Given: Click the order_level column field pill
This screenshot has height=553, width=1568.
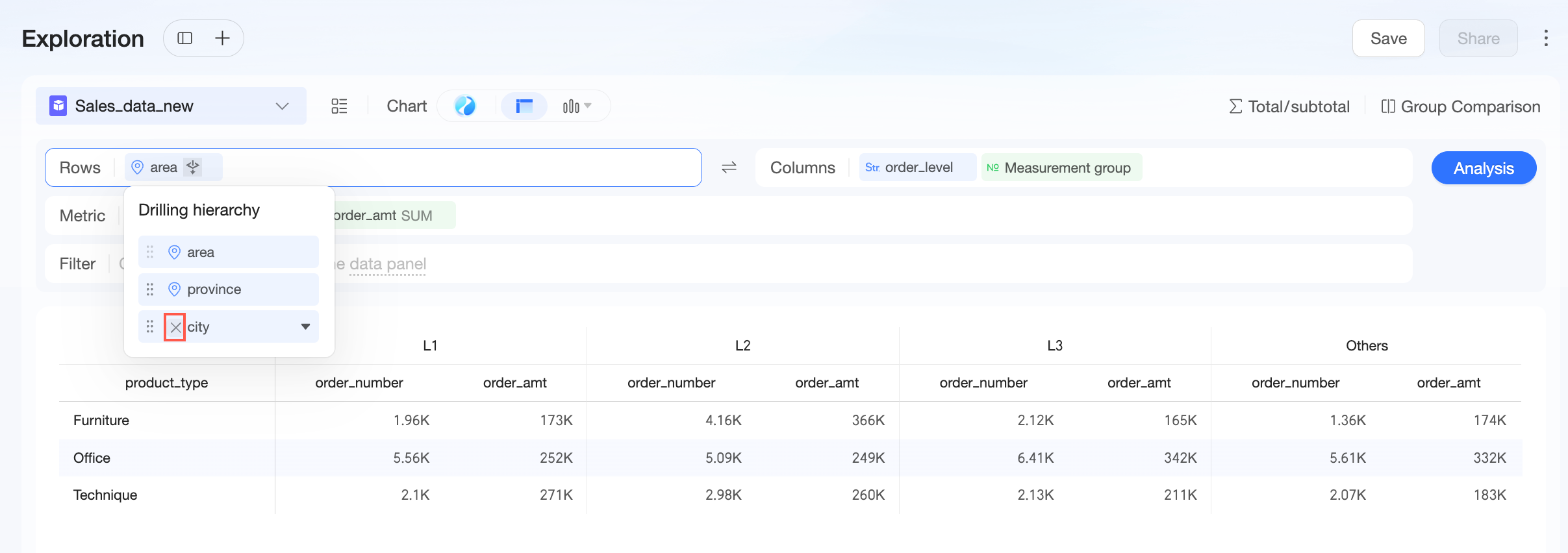Looking at the screenshot, I should click(917, 167).
